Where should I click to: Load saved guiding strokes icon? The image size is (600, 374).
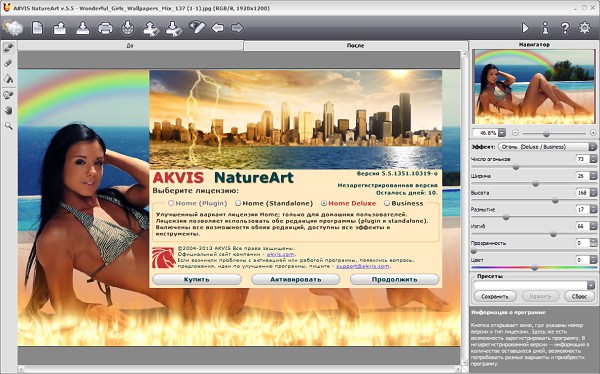click(x=151, y=28)
